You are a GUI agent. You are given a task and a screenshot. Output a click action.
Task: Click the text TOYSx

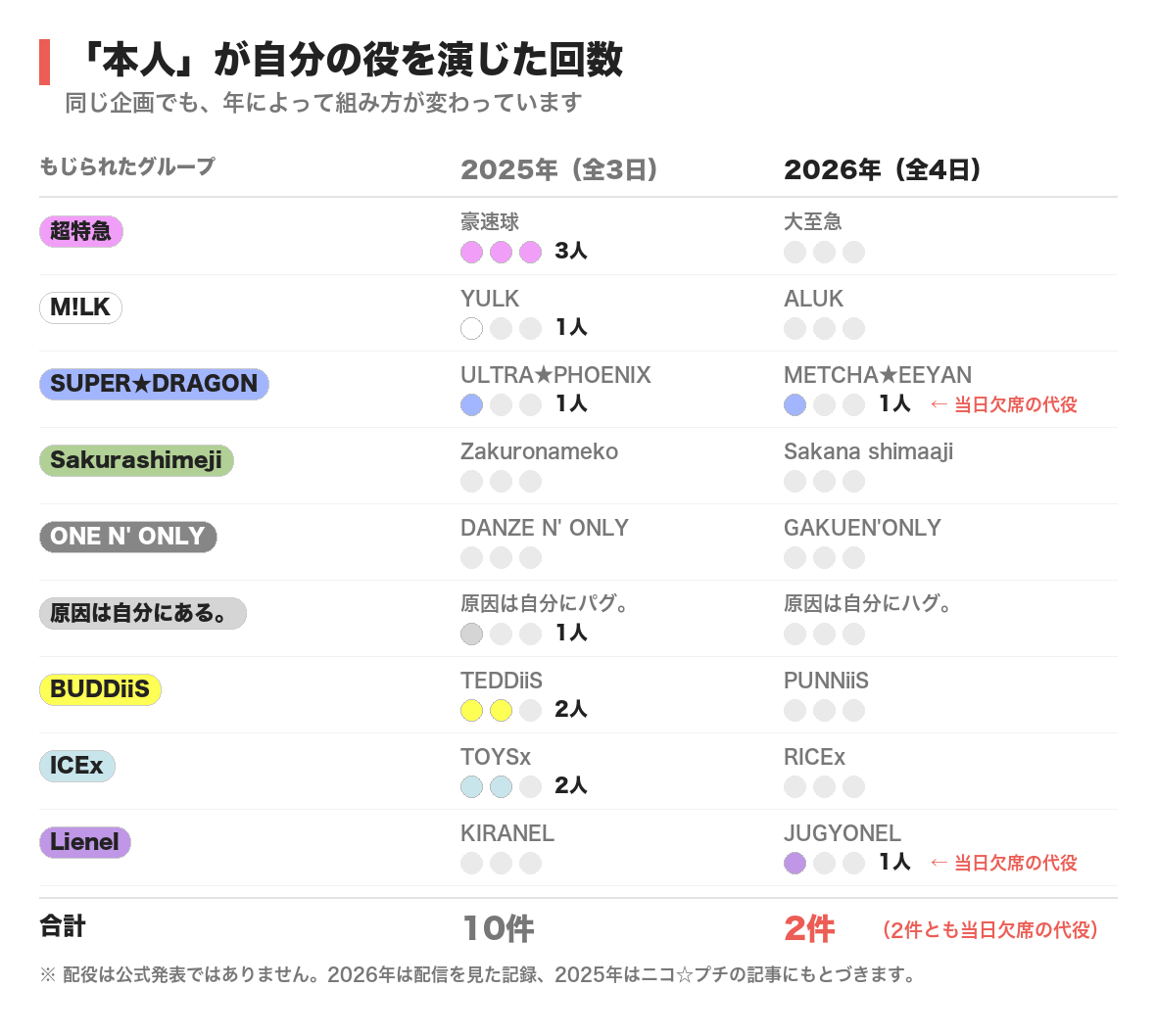point(496,757)
